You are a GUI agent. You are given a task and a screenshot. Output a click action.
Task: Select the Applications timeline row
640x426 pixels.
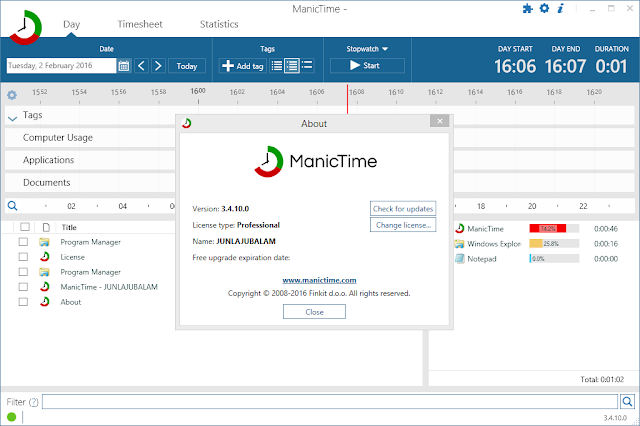91,160
